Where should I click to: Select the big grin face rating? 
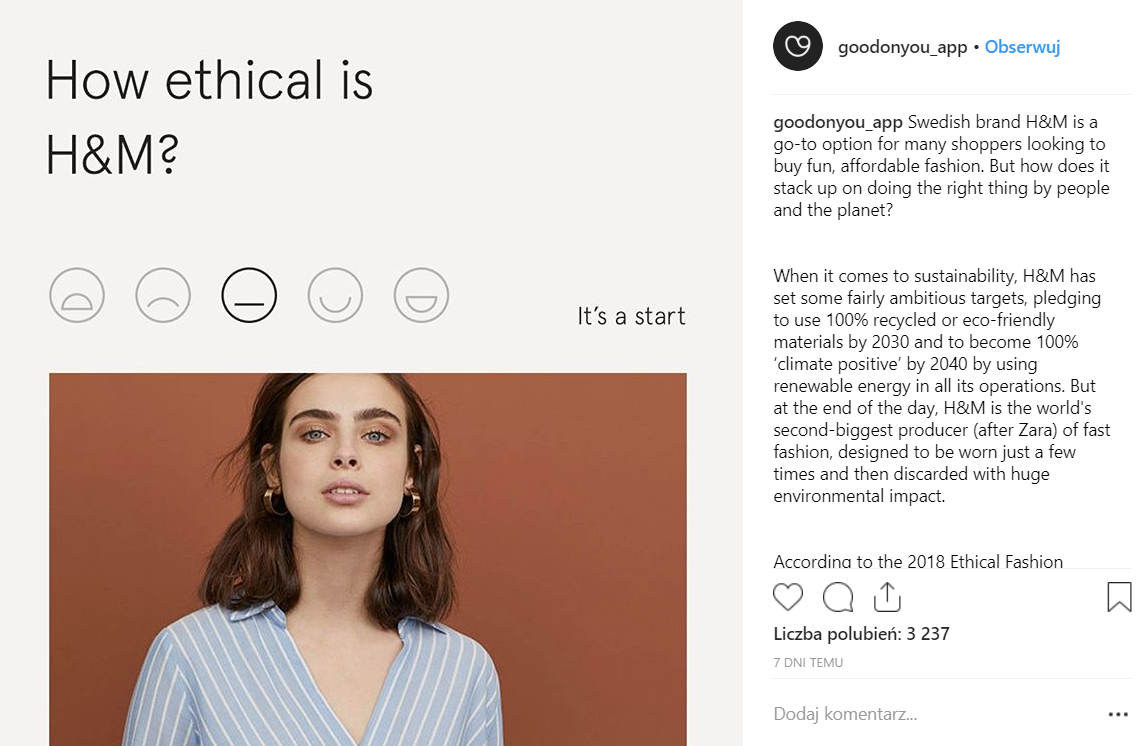coord(421,296)
